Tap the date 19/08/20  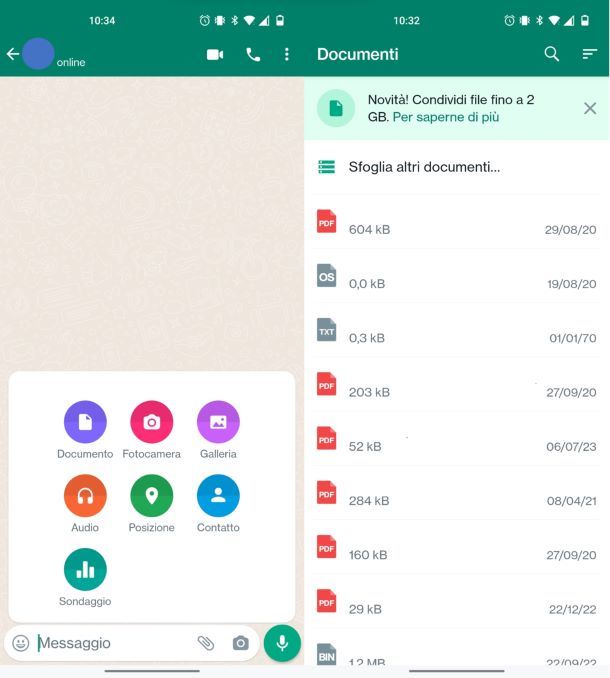coord(572,284)
